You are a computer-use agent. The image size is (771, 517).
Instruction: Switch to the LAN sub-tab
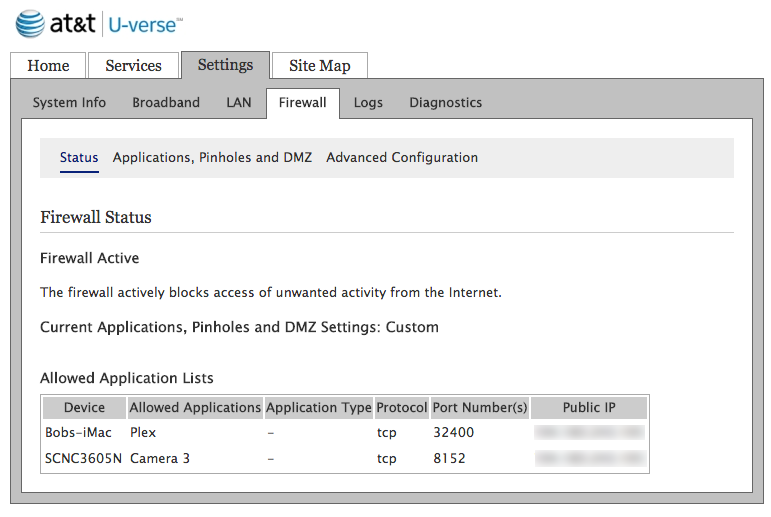[x=239, y=103]
